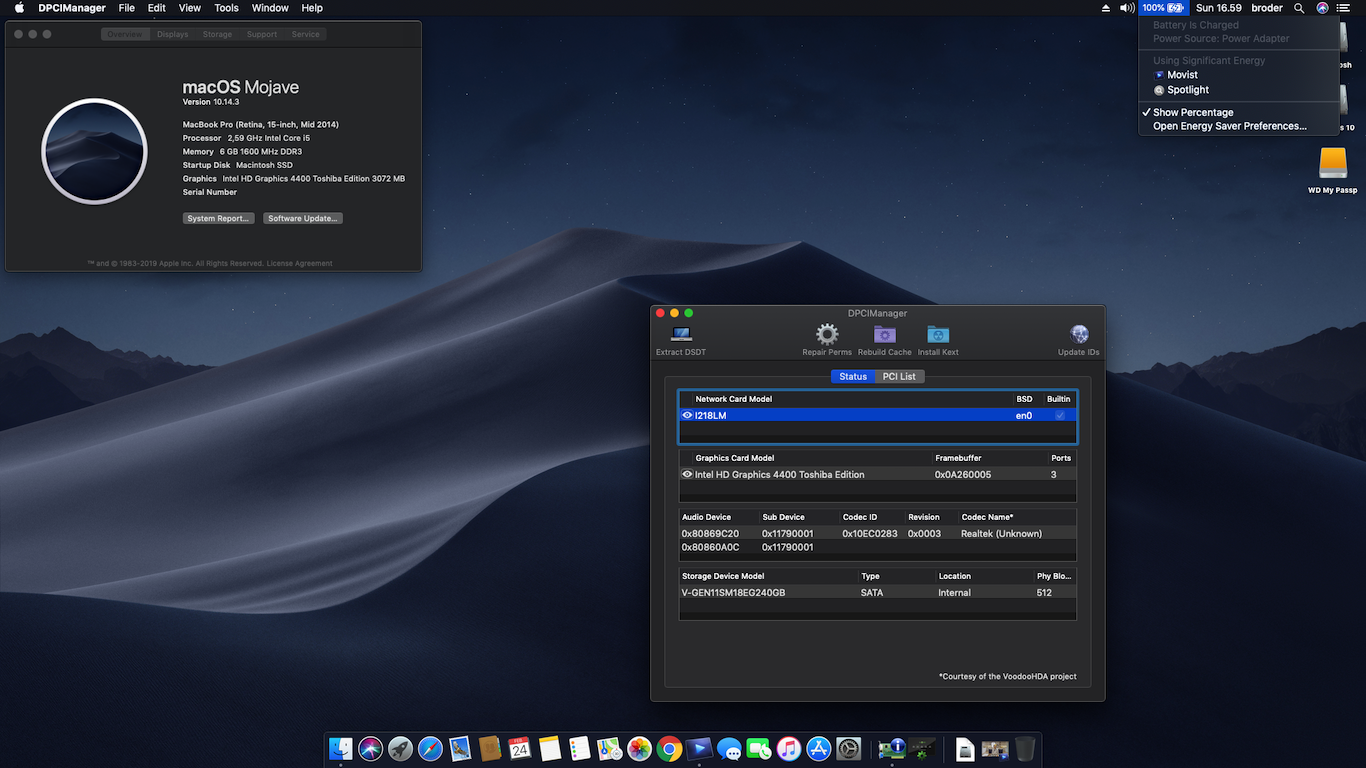Uncheck the Builtin checkbox for I218LM

coord(1059,415)
